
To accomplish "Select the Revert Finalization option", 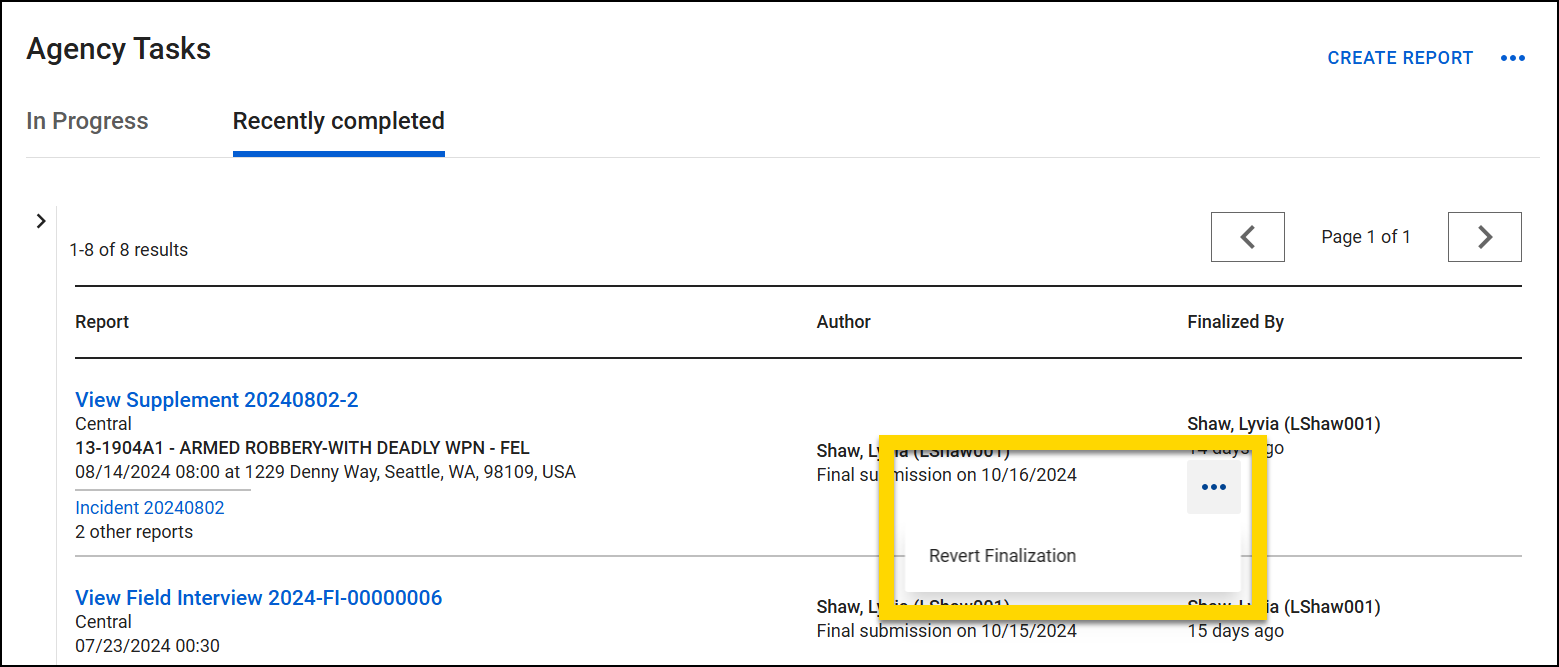I will [x=1001, y=555].
